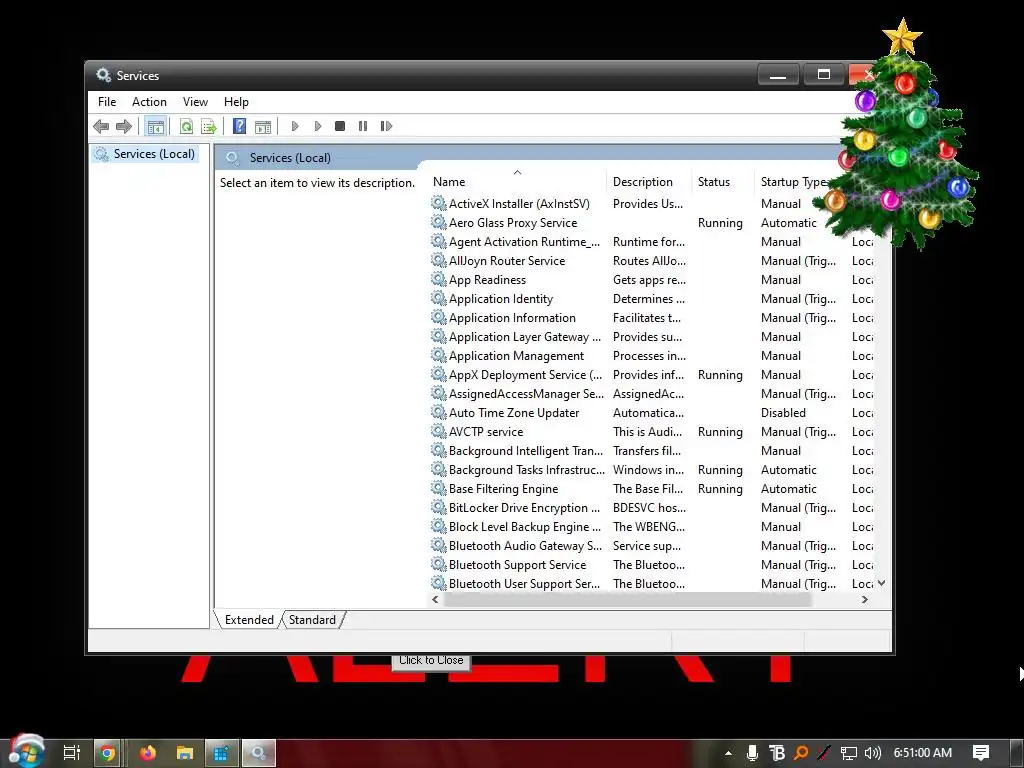The height and width of the screenshot is (768, 1024).
Task: Select the AllJoyn Router Service row
Action: pyautogui.click(x=652, y=261)
